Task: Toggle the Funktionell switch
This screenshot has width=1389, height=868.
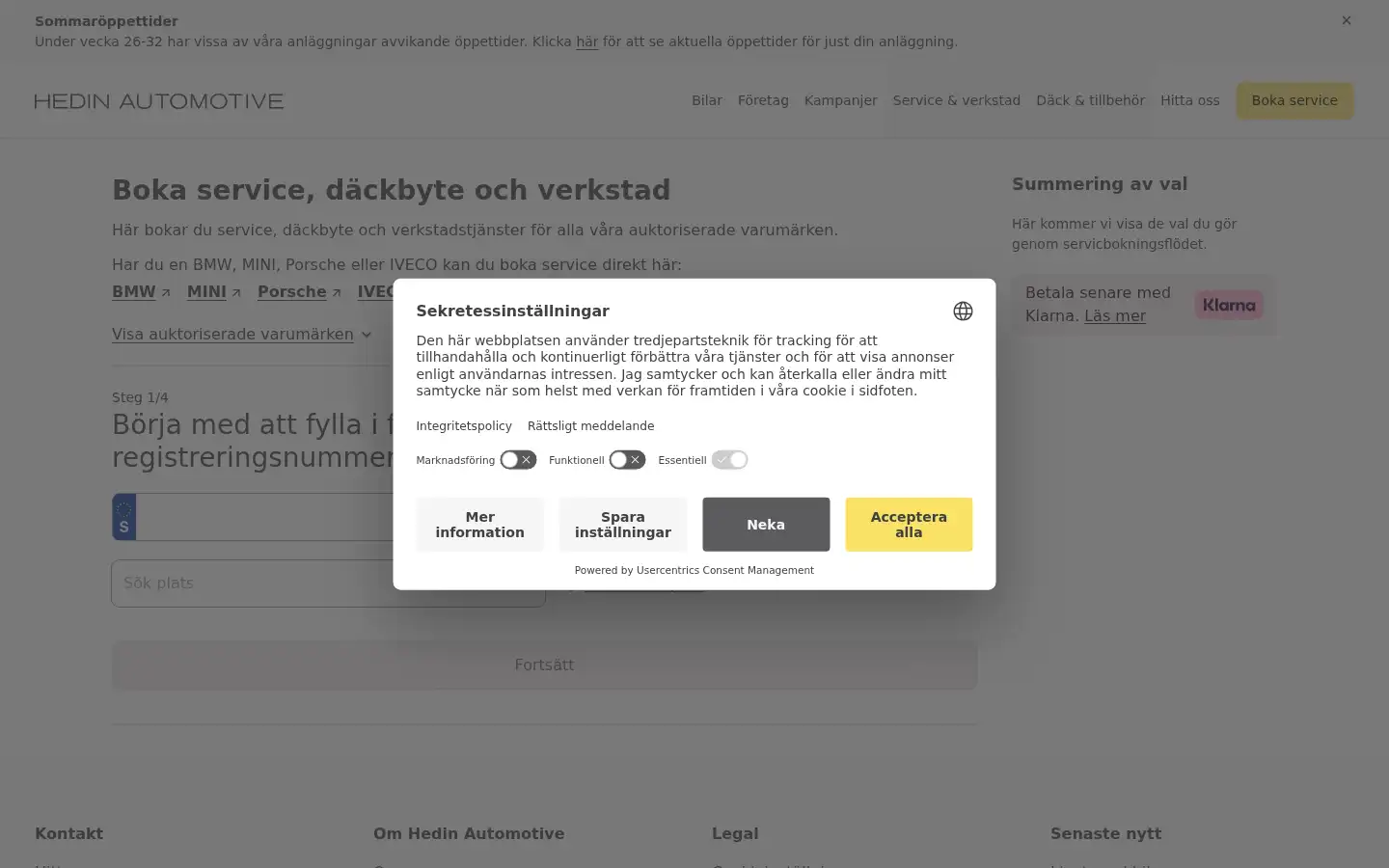Action: 627,460
